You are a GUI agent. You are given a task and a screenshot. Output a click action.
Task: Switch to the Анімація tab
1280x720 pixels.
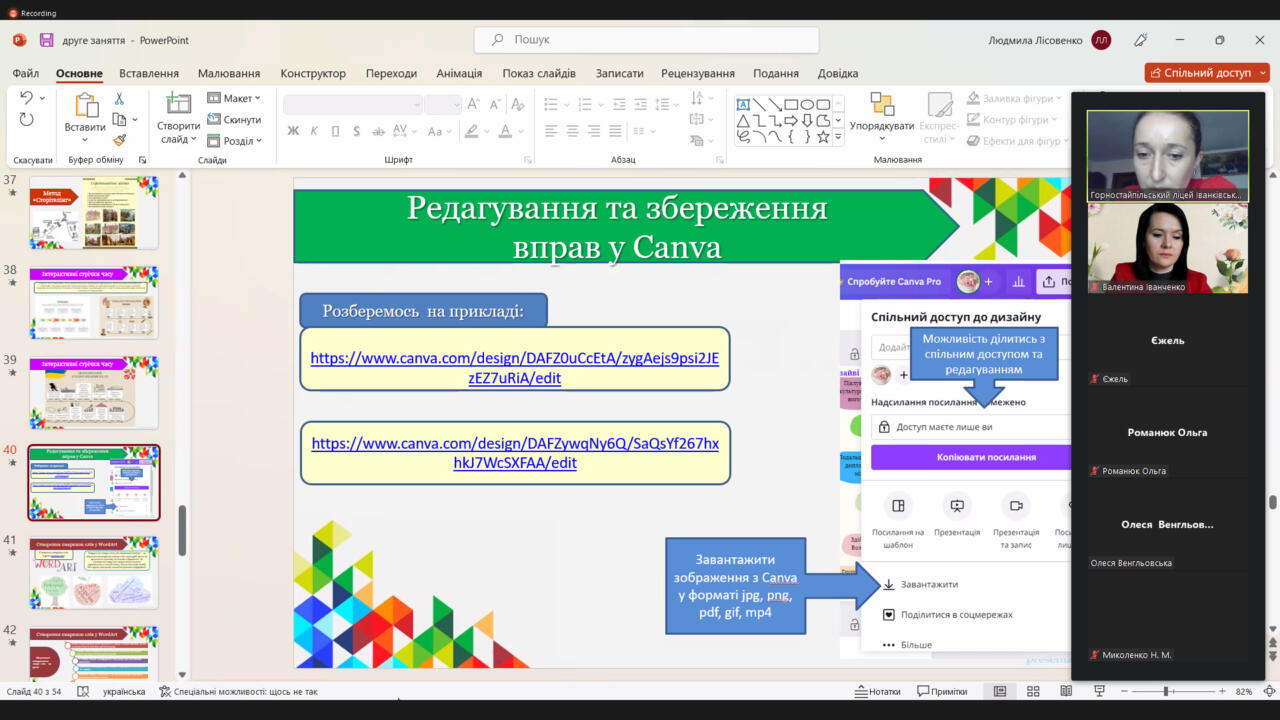point(459,73)
